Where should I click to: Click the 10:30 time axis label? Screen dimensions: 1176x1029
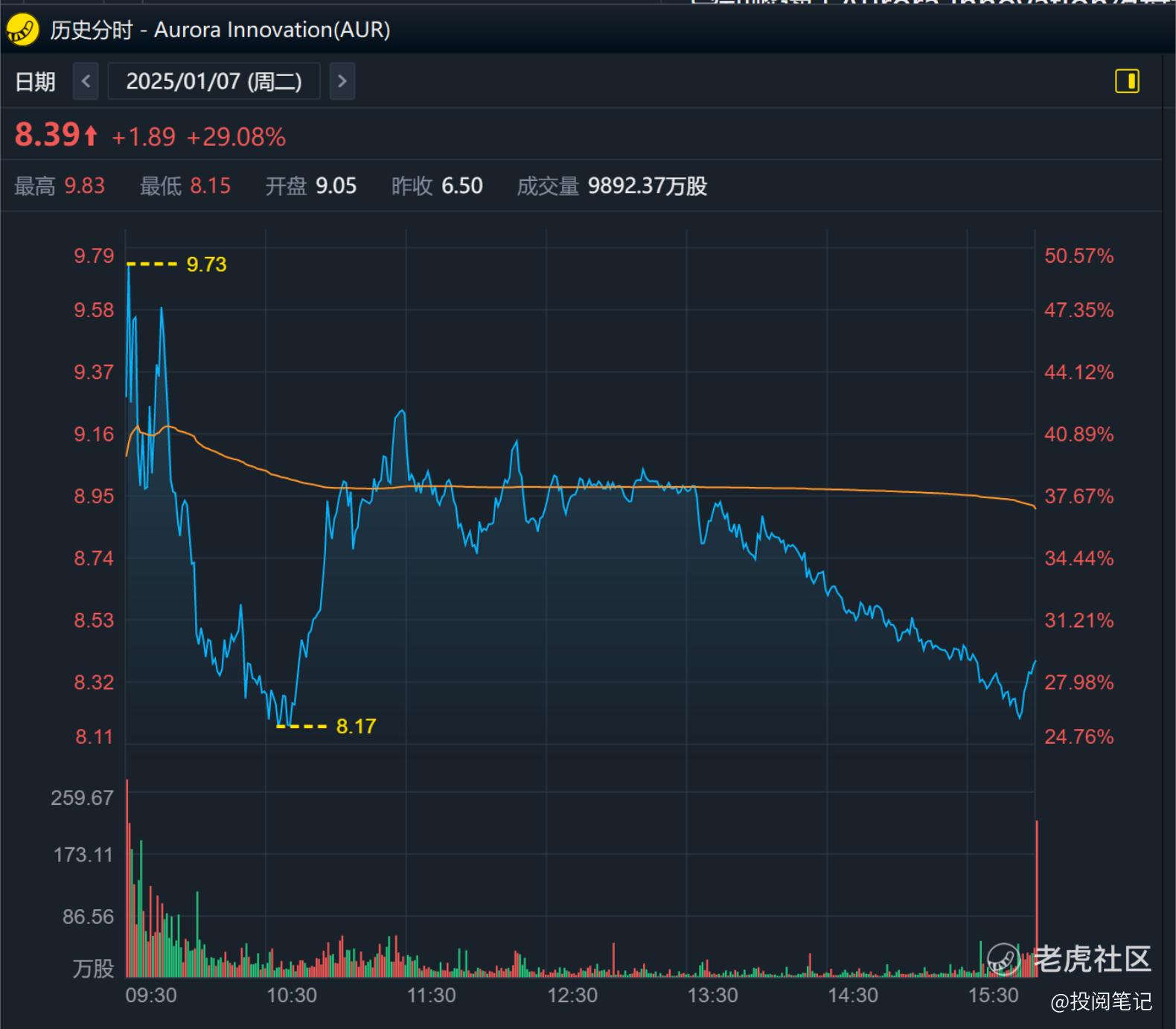(292, 995)
